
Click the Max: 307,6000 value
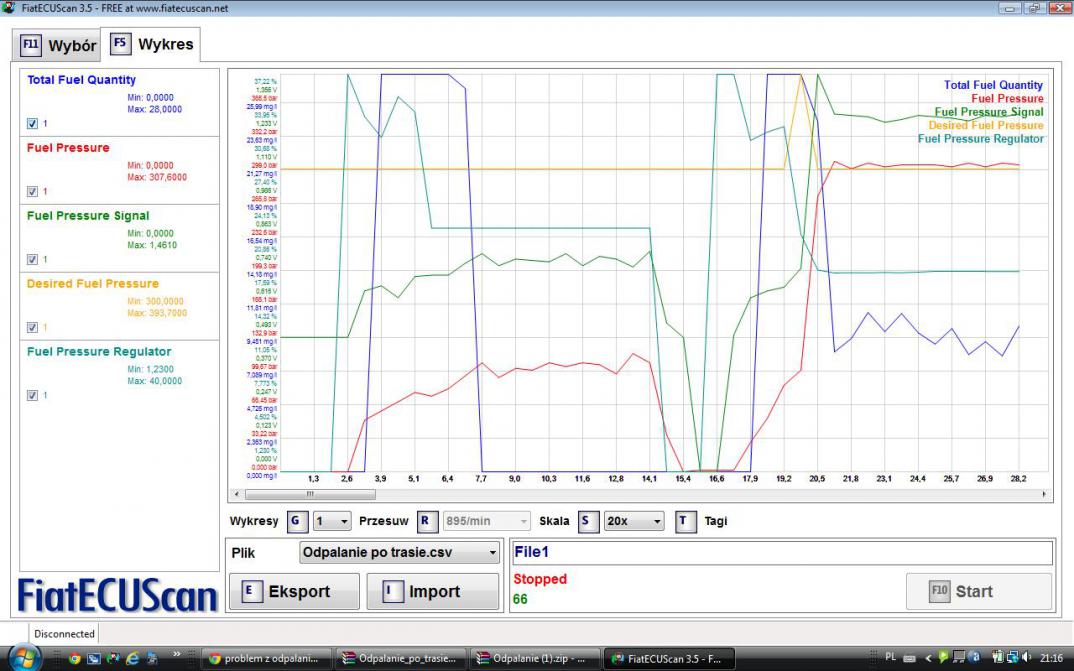coord(157,177)
